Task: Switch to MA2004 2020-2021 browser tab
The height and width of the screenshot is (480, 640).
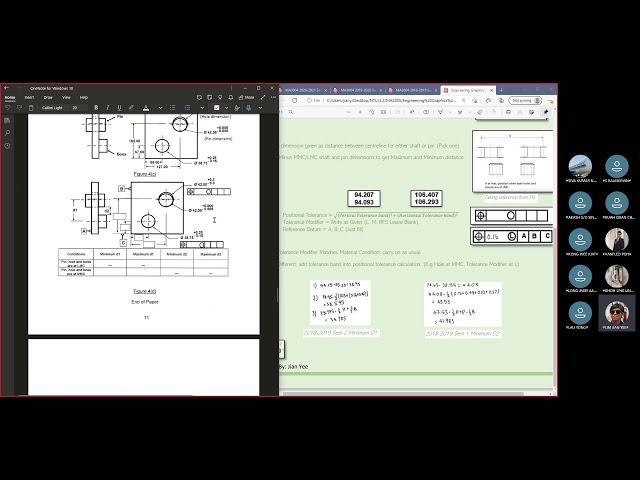Action: (302, 90)
